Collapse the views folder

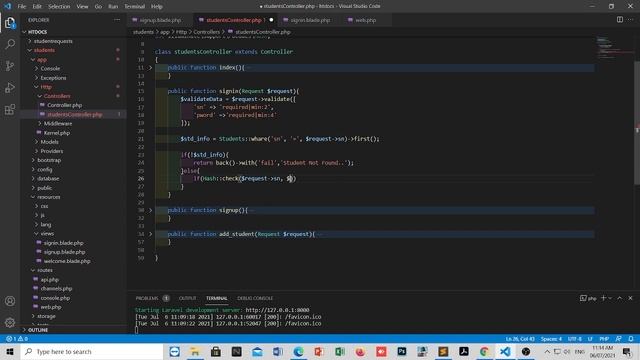(x=47, y=233)
